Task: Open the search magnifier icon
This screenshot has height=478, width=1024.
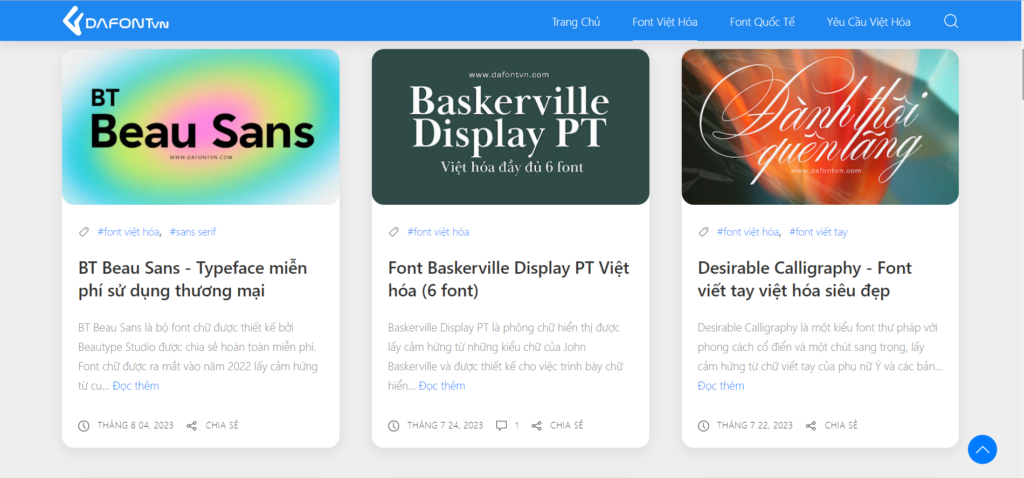Action: click(x=951, y=22)
